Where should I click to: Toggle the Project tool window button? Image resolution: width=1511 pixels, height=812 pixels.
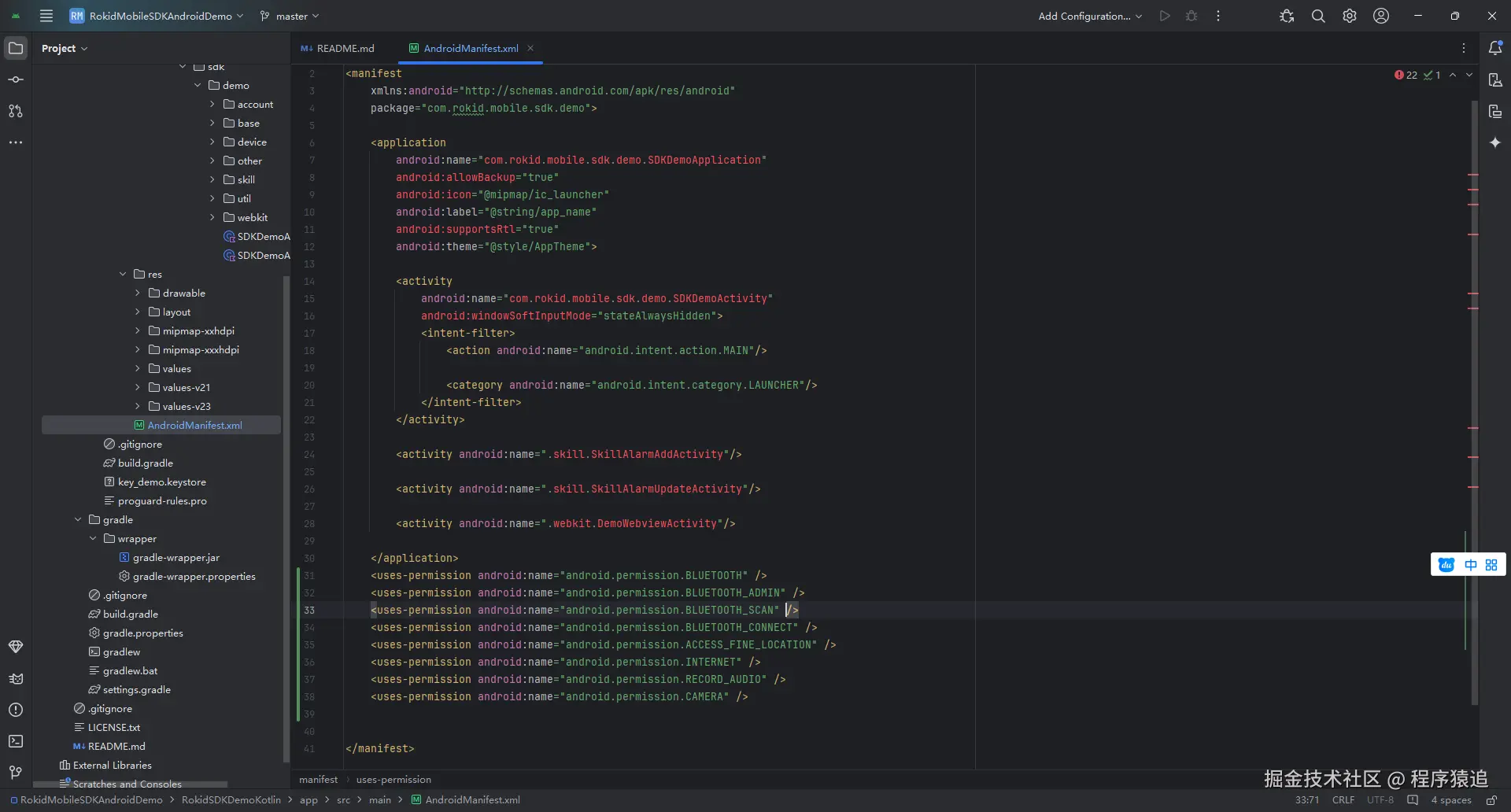16,48
